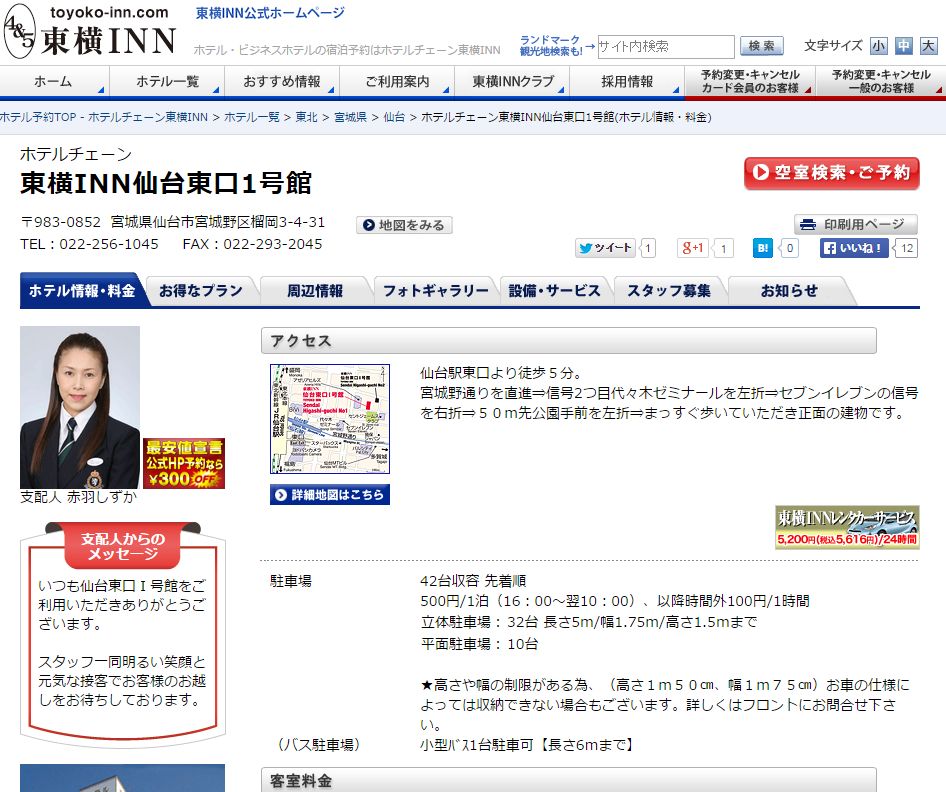Click the 東横INN仙台東口1号館 heading
This screenshot has width=946, height=792.
[x=166, y=183]
